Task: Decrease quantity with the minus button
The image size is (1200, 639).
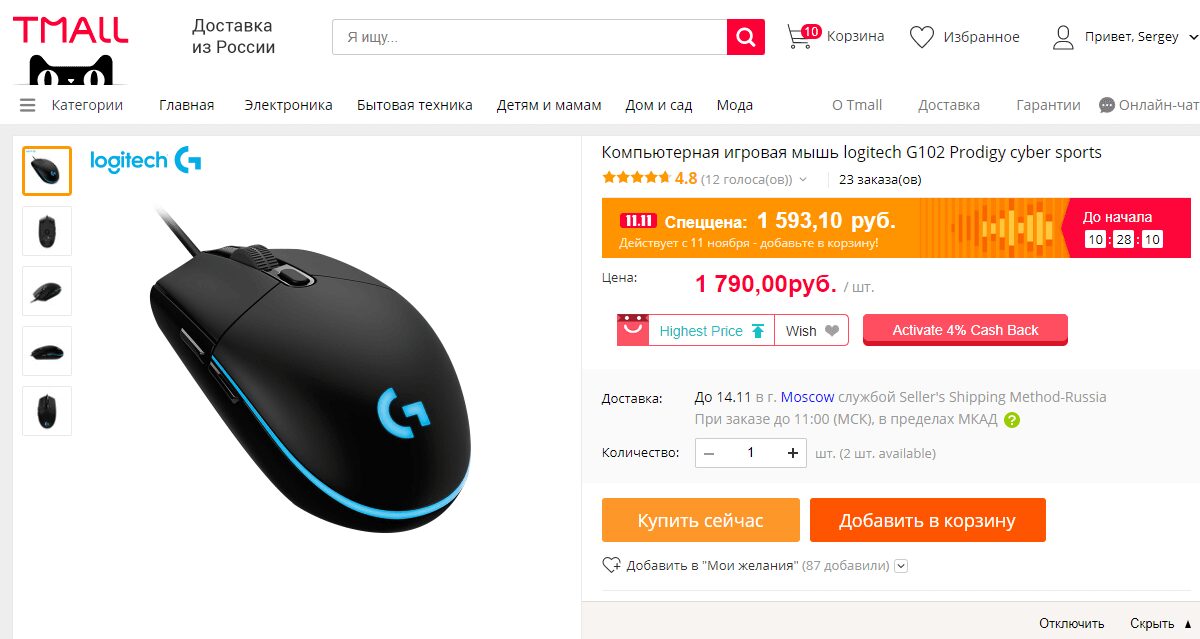Action: pyautogui.click(x=709, y=453)
